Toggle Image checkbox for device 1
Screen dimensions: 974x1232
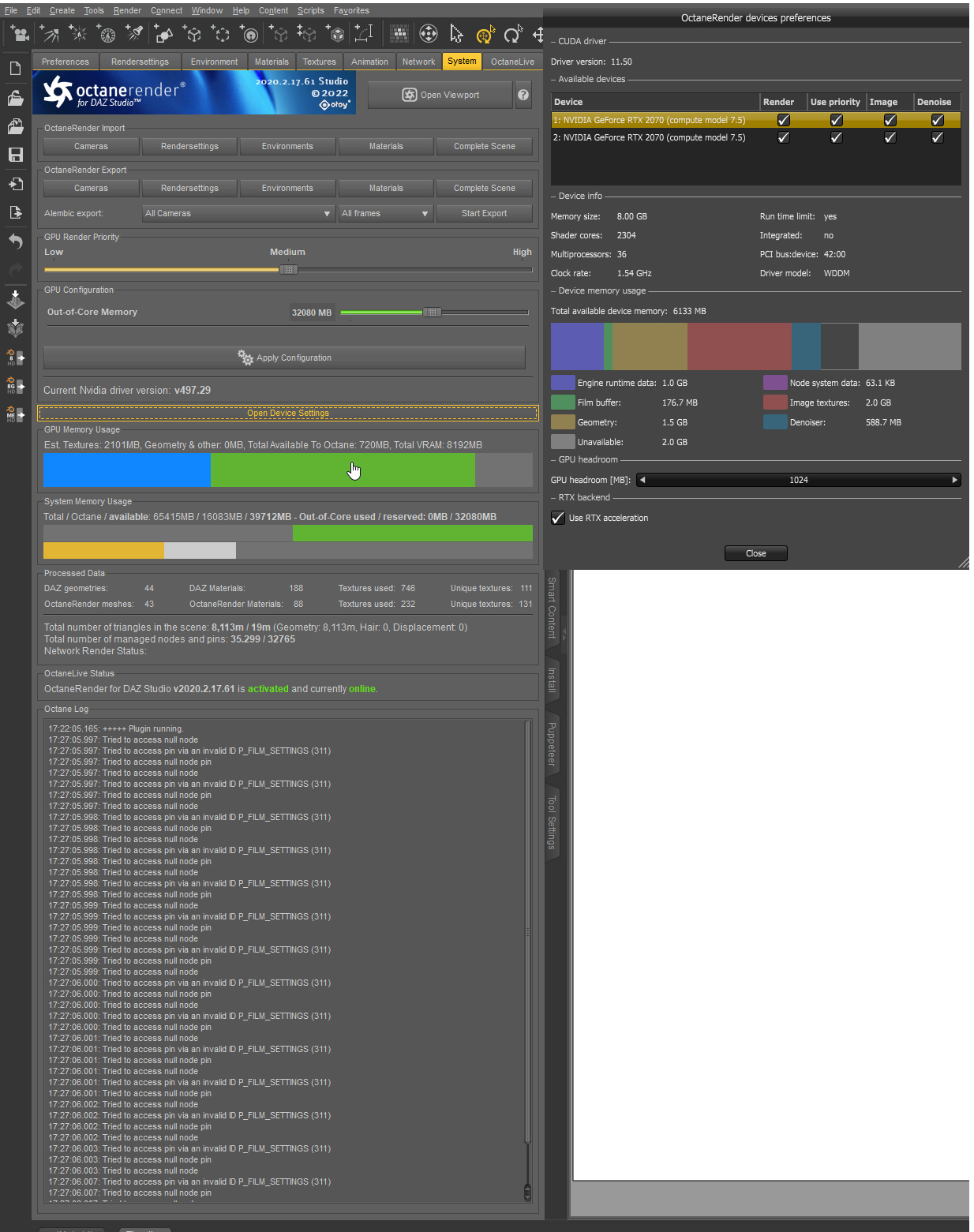pyautogui.click(x=890, y=120)
